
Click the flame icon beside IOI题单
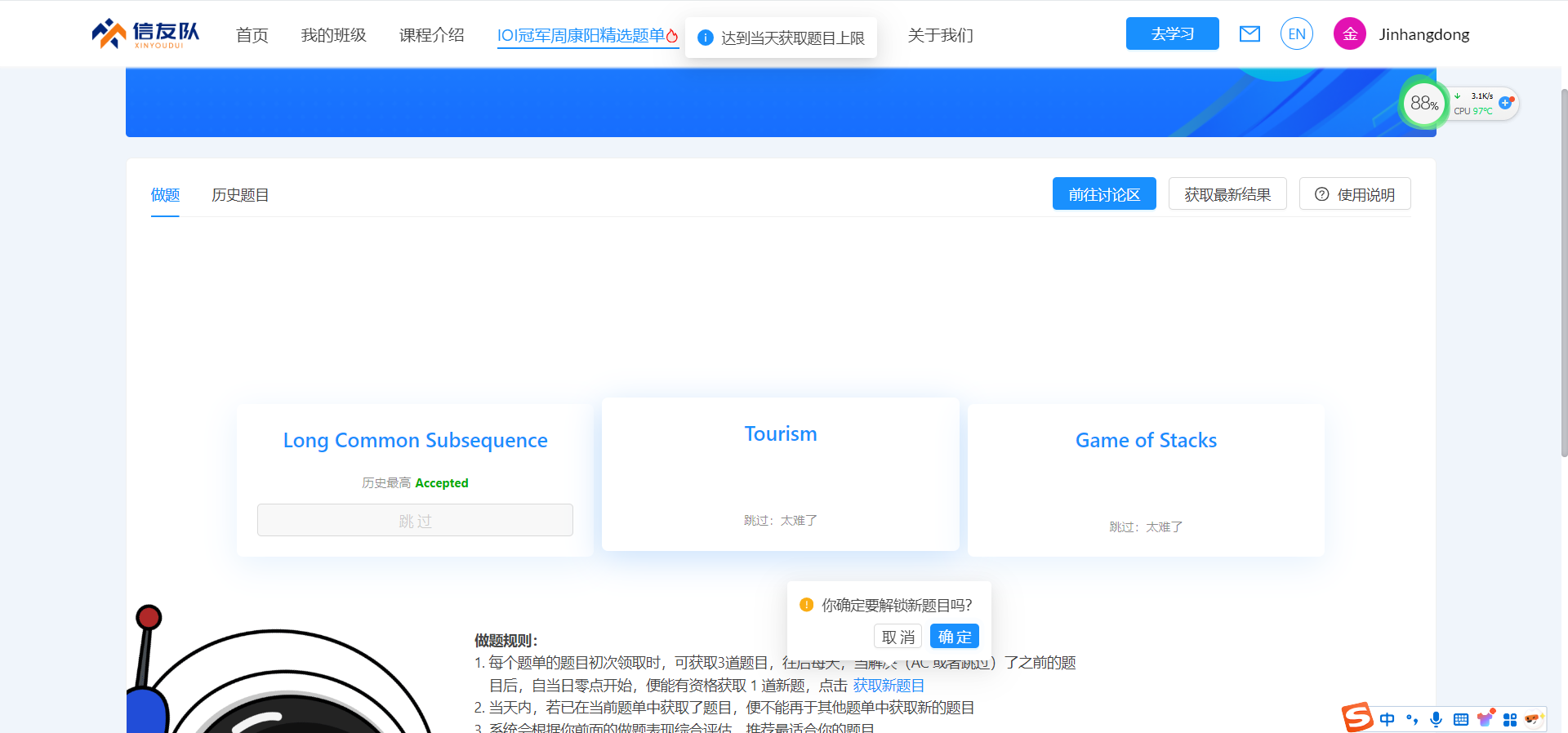tap(672, 35)
